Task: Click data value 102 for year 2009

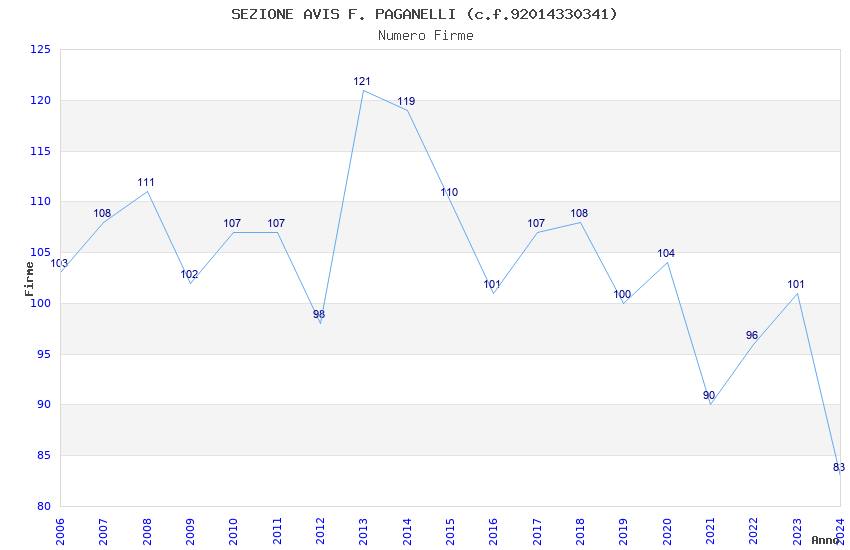Action: (x=189, y=274)
